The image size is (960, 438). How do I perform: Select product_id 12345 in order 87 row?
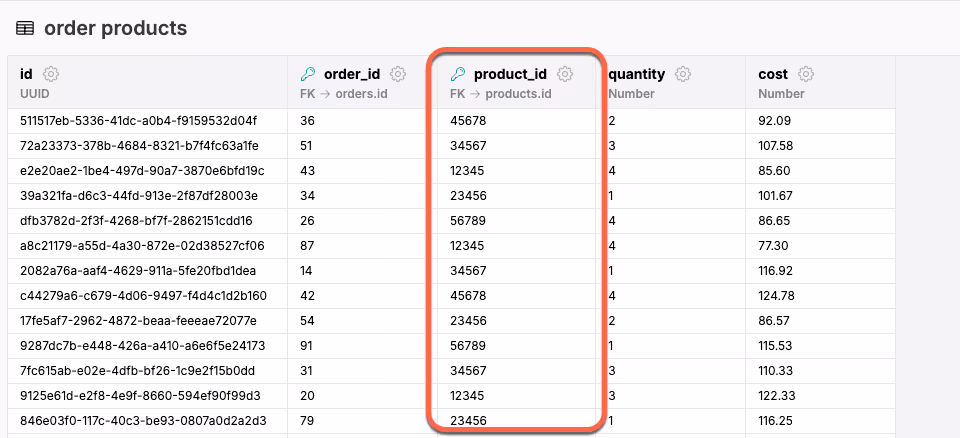(x=516, y=246)
